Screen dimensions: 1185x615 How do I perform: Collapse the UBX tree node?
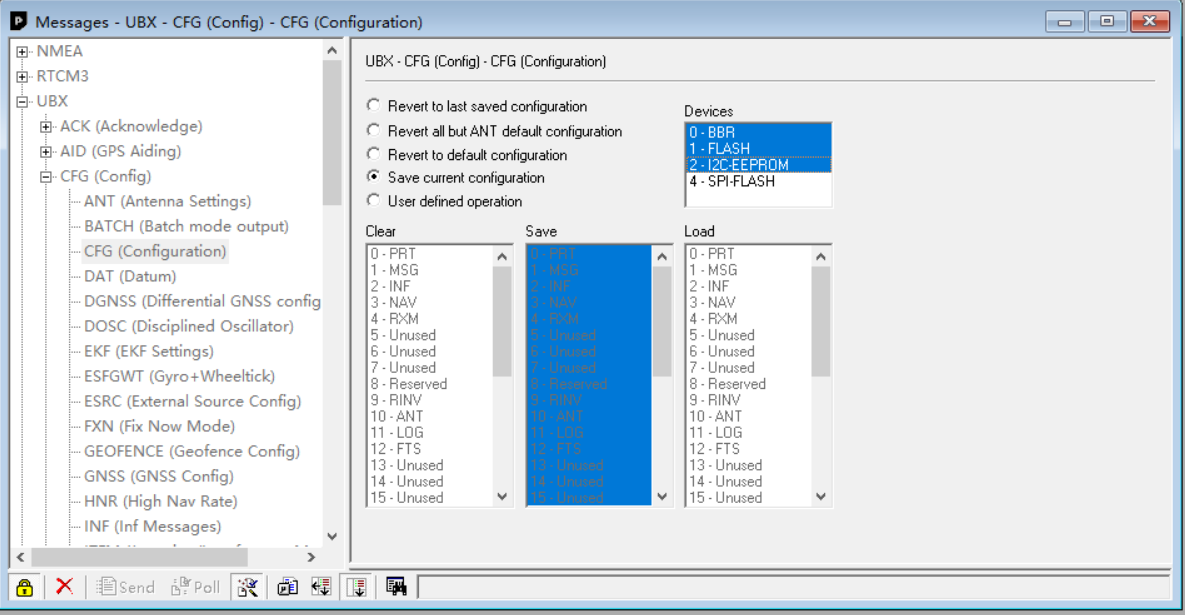[x=23, y=101]
